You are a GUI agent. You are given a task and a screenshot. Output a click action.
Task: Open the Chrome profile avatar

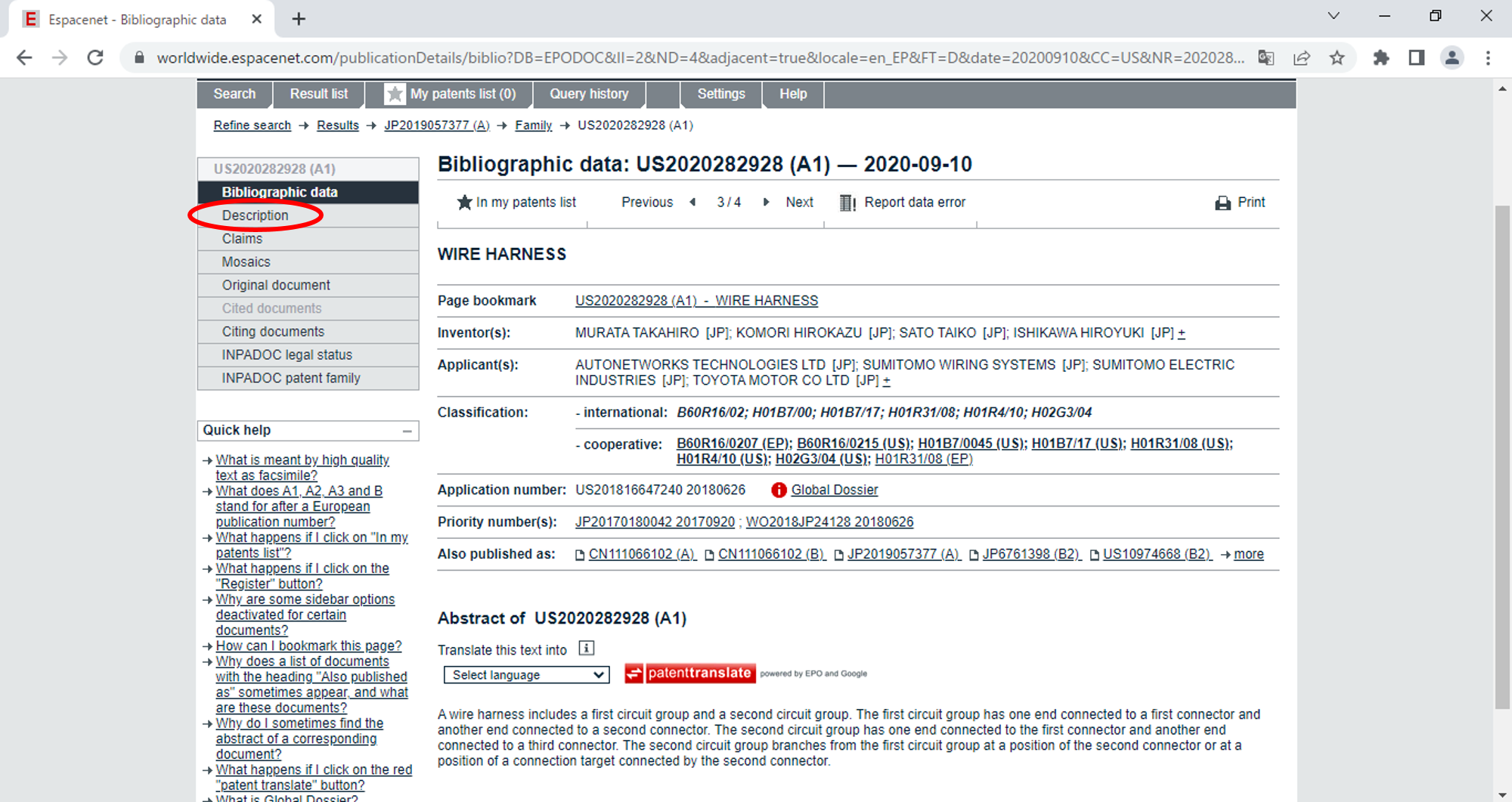pos(1452,57)
